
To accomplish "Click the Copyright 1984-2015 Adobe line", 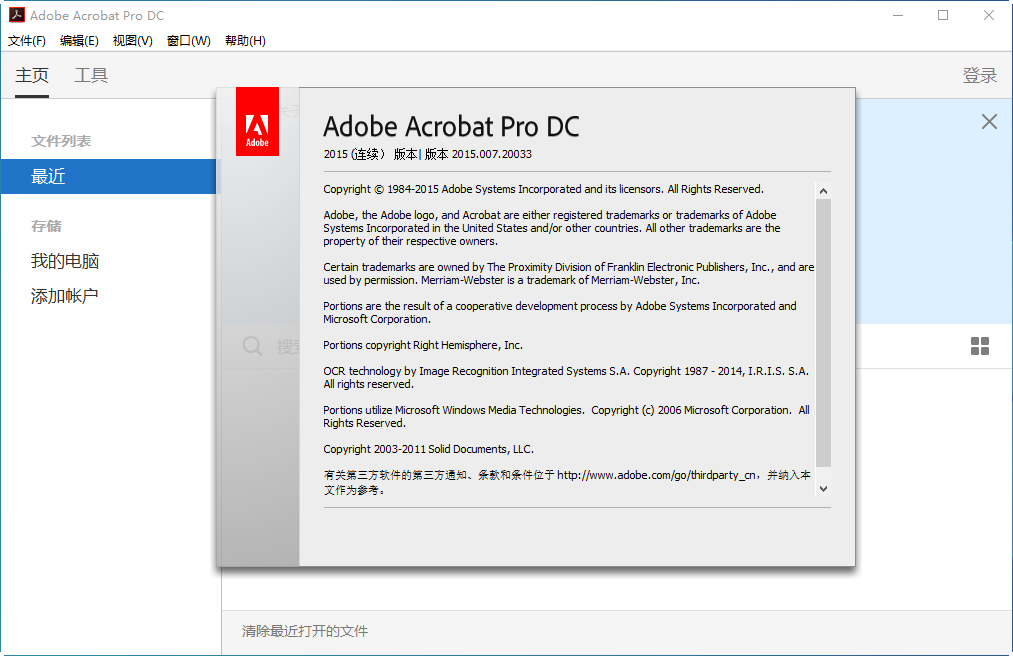I will [x=543, y=189].
